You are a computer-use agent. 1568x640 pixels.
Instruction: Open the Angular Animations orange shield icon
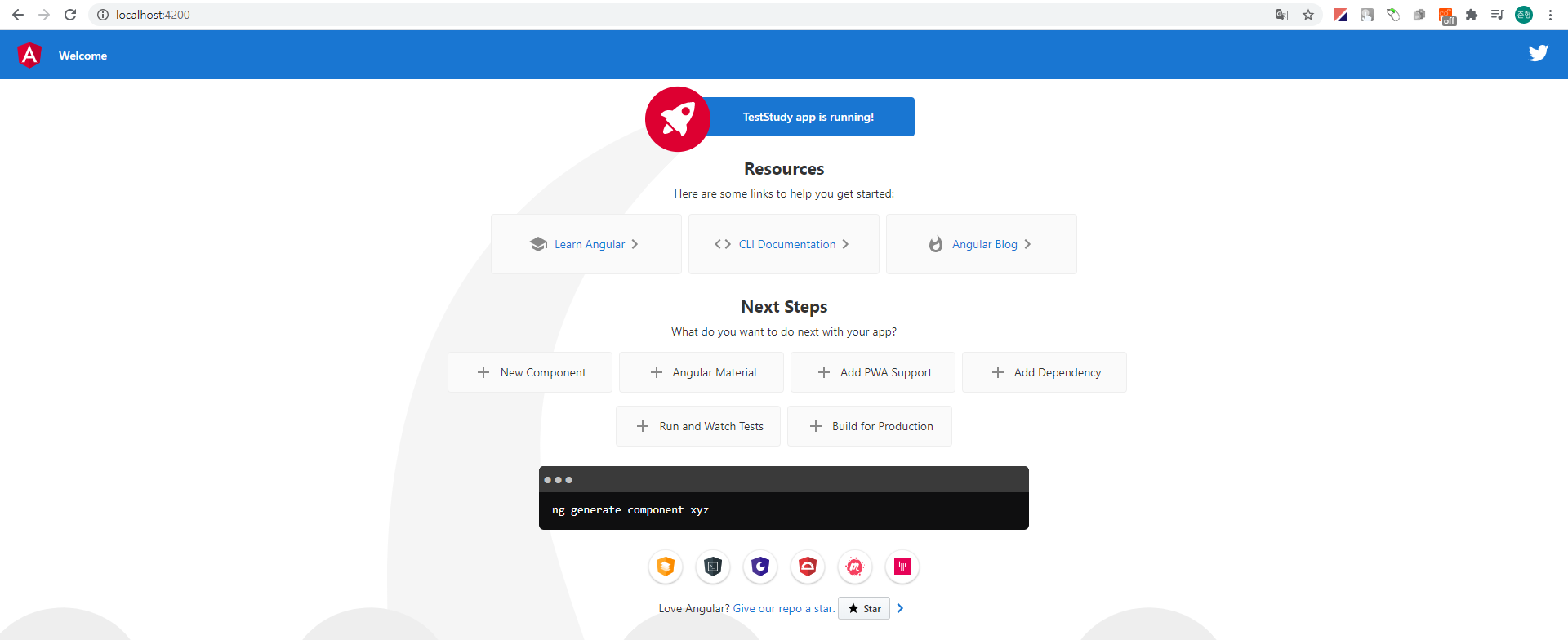coord(666,567)
